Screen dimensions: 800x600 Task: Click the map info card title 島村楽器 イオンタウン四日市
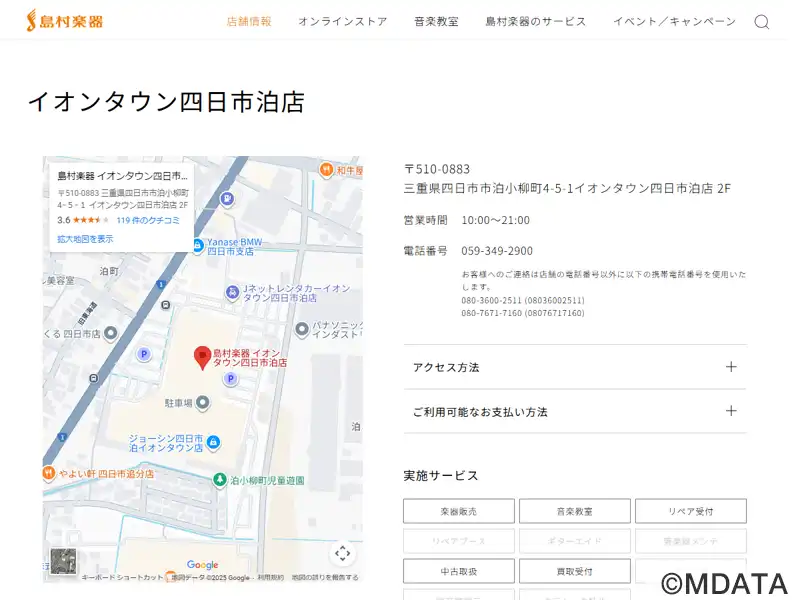point(122,176)
